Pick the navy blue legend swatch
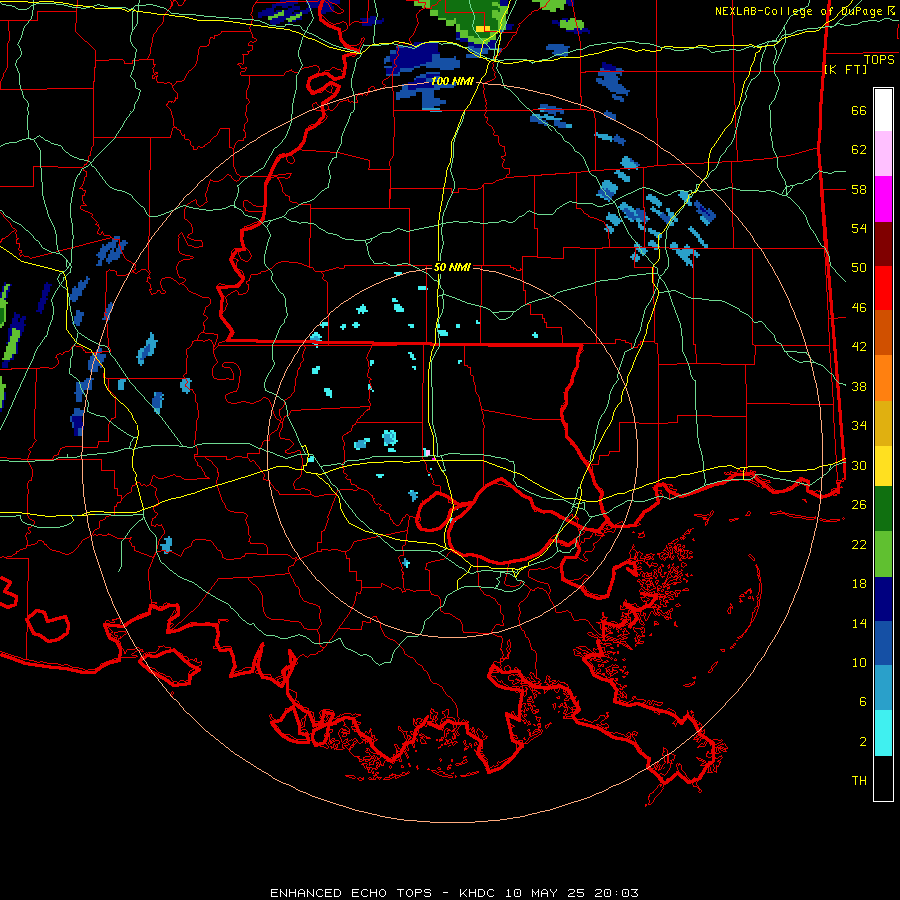The height and width of the screenshot is (900, 900). [x=883, y=599]
